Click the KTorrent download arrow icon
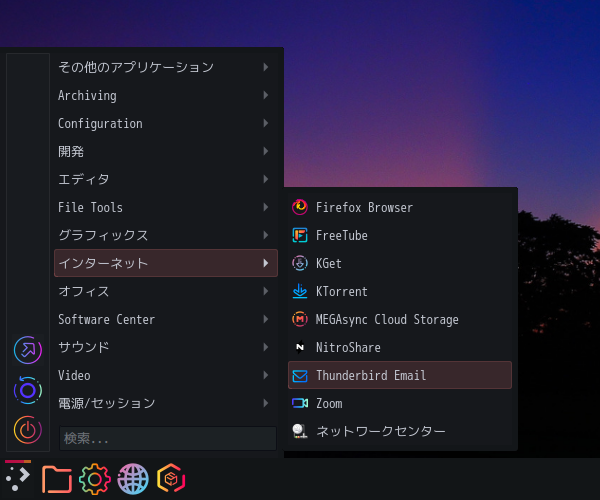Viewport: 600px width, 500px height. pyautogui.click(x=300, y=291)
